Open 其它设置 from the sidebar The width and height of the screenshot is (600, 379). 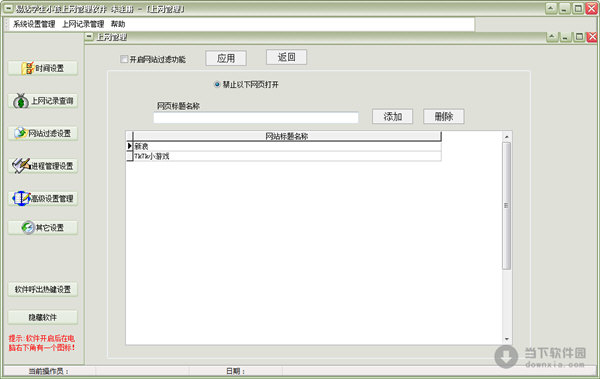click(x=43, y=227)
